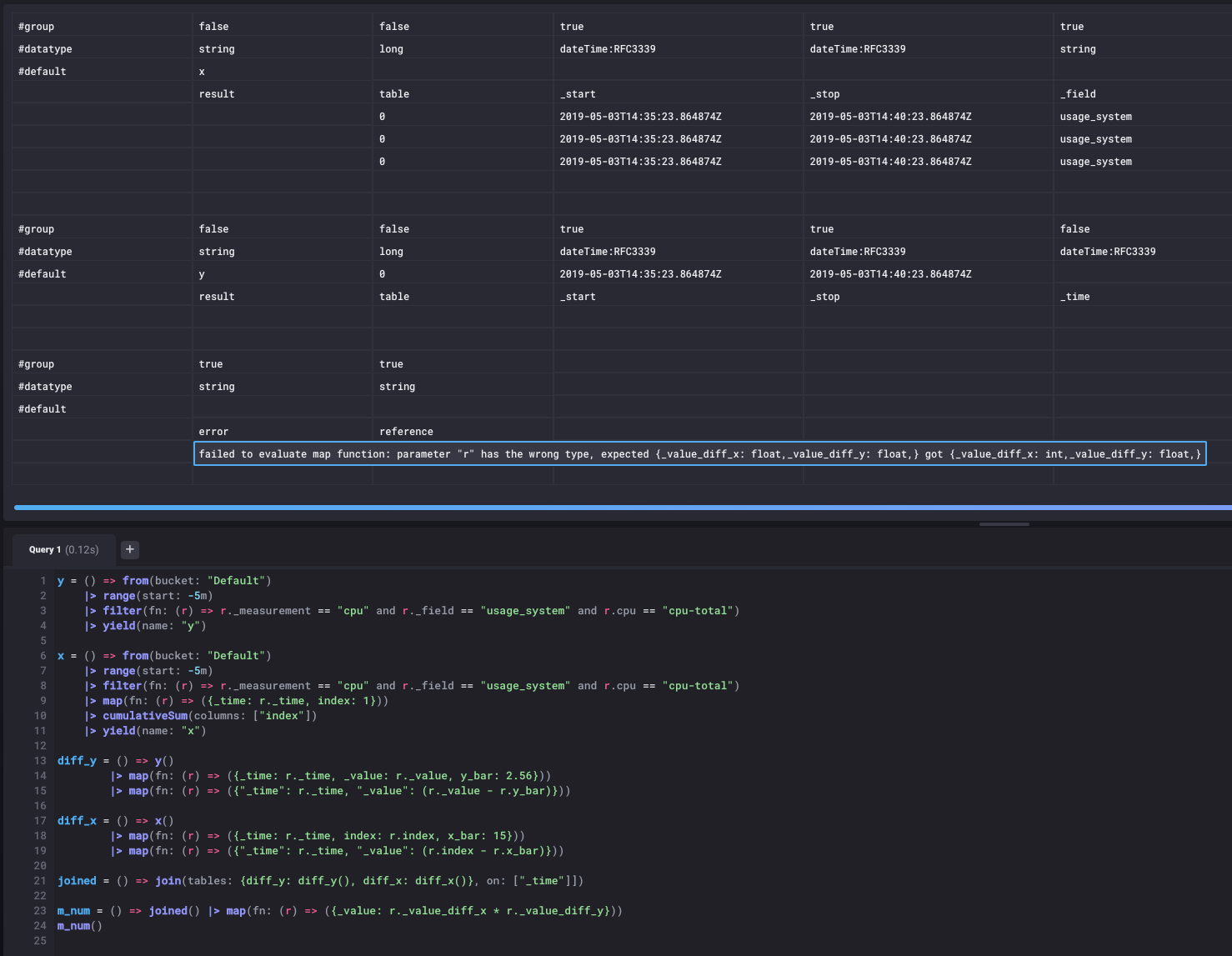Click the 'reference' column header cell
This screenshot has width=1232, height=956.
pyautogui.click(x=463, y=431)
